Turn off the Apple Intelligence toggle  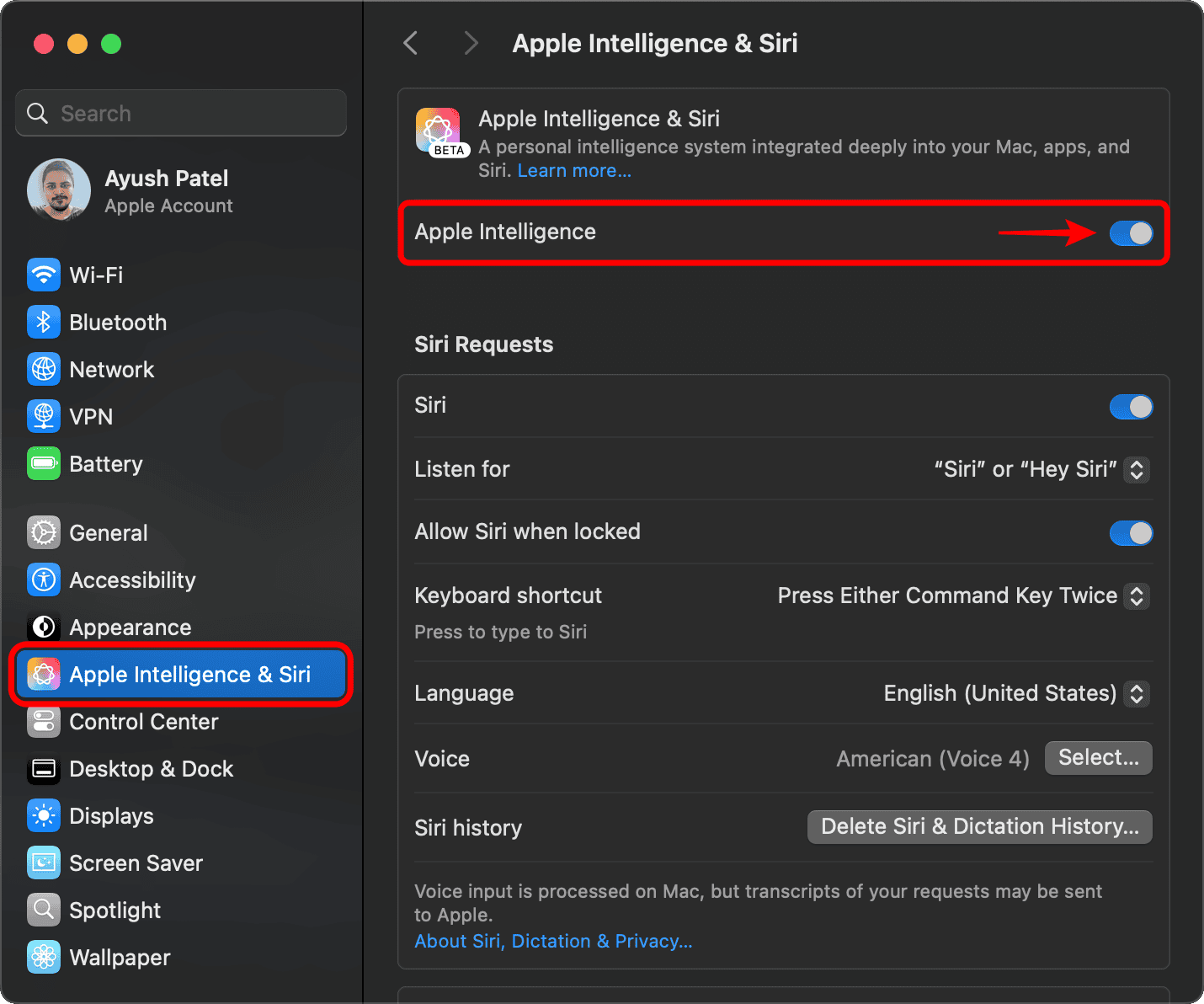1130,233
